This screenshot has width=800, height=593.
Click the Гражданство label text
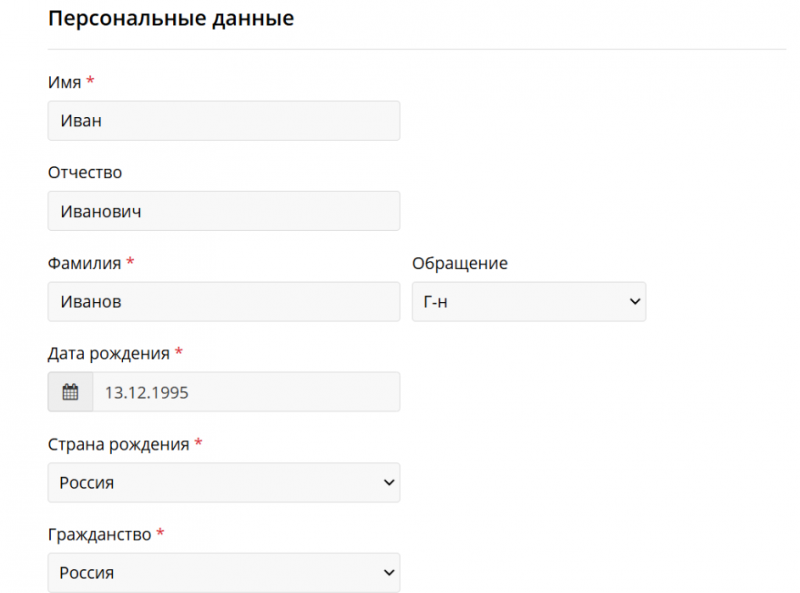pos(99,534)
